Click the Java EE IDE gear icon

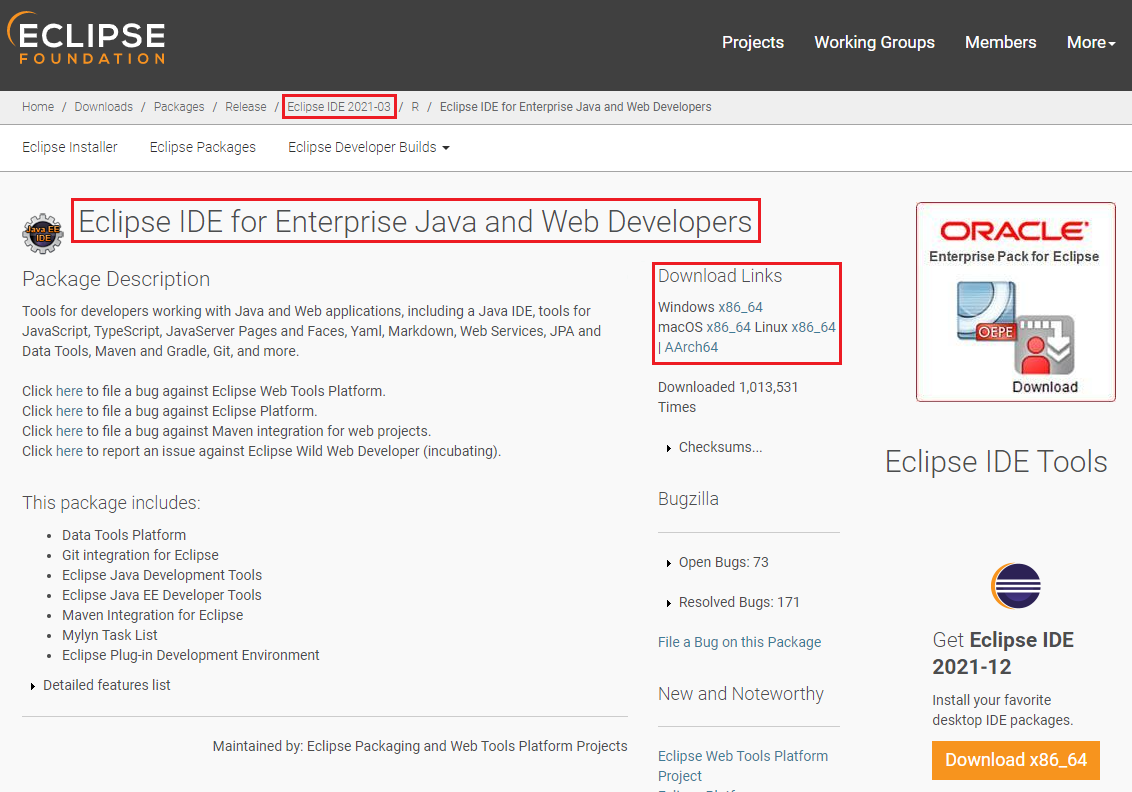pos(42,233)
